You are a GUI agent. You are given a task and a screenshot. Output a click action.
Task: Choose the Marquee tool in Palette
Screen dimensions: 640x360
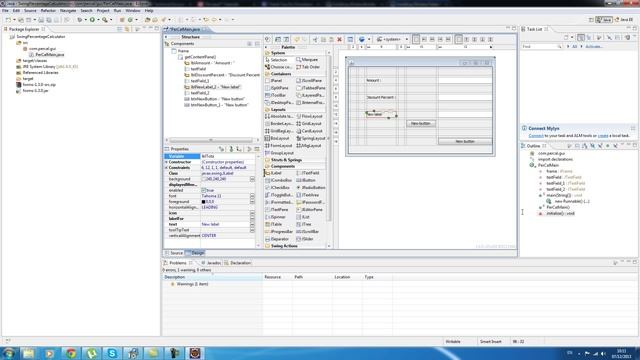(x=307, y=60)
